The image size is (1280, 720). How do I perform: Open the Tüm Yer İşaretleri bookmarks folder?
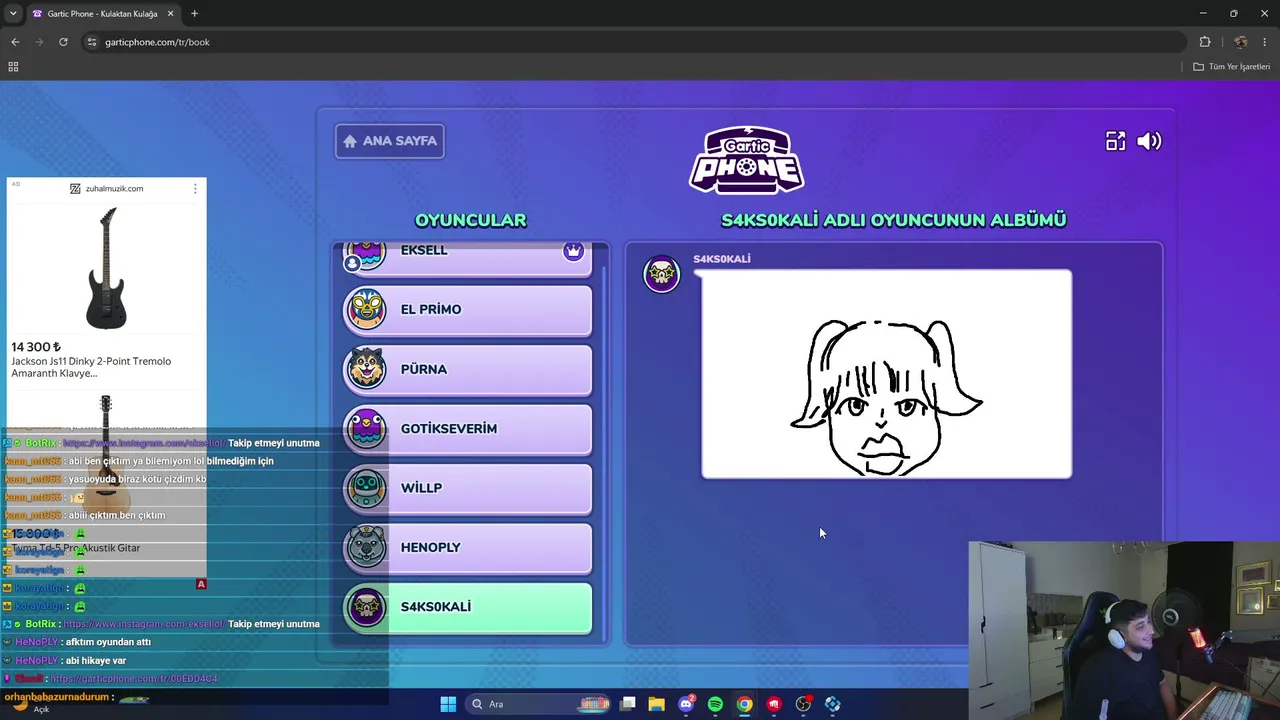(1232, 67)
